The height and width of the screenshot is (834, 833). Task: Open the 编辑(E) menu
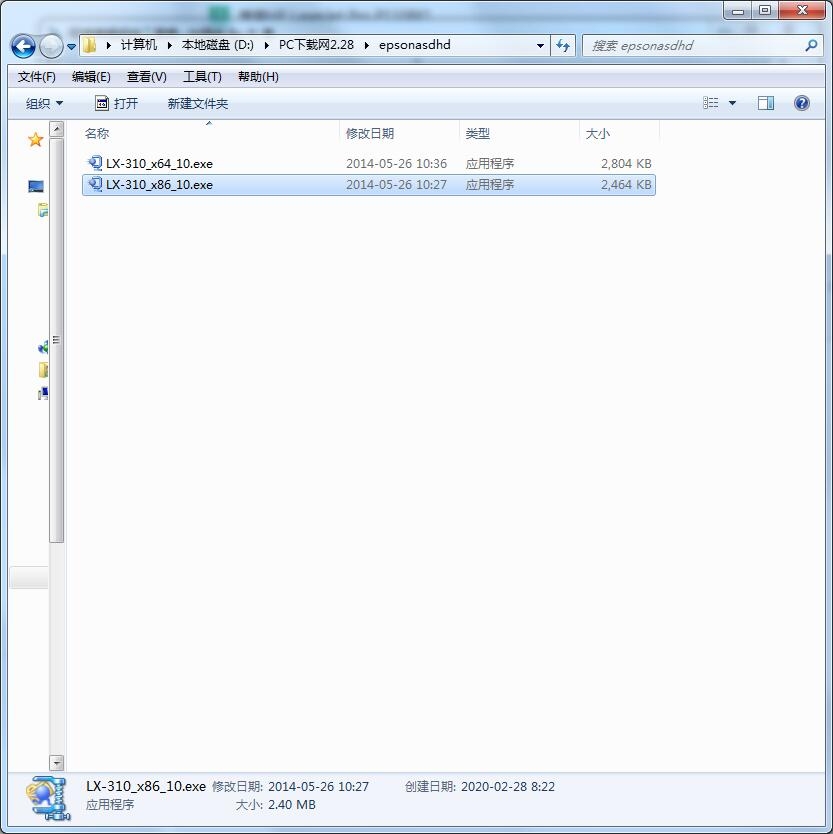91,77
